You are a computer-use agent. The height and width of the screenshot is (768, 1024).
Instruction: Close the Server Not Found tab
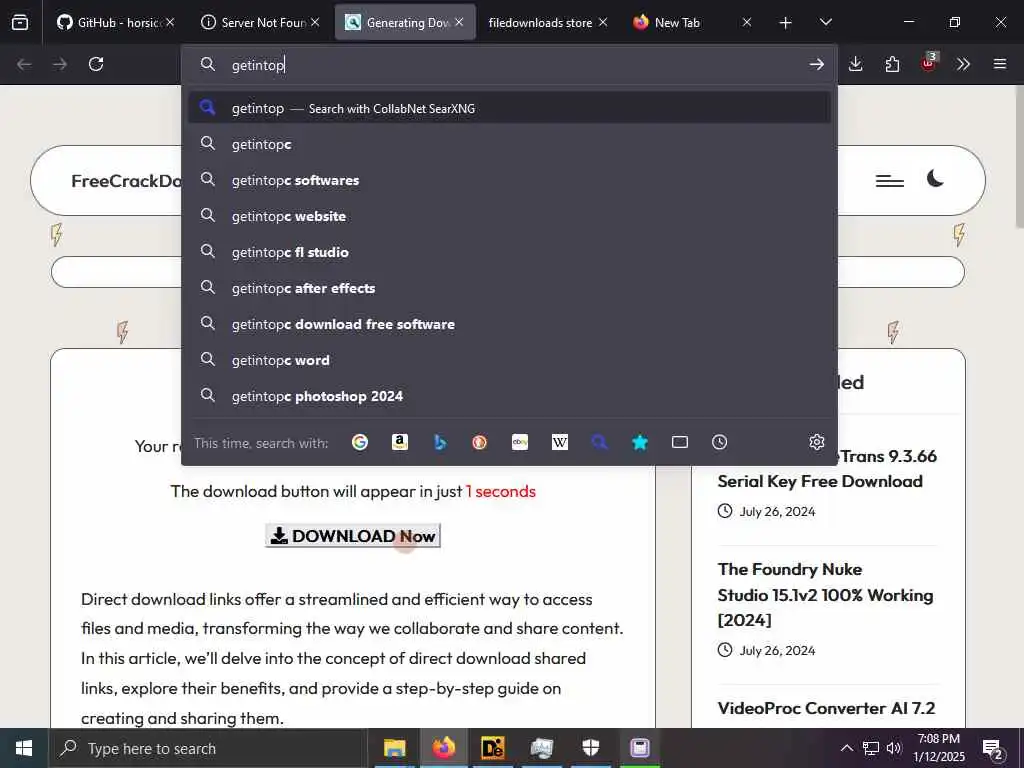click(315, 22)
